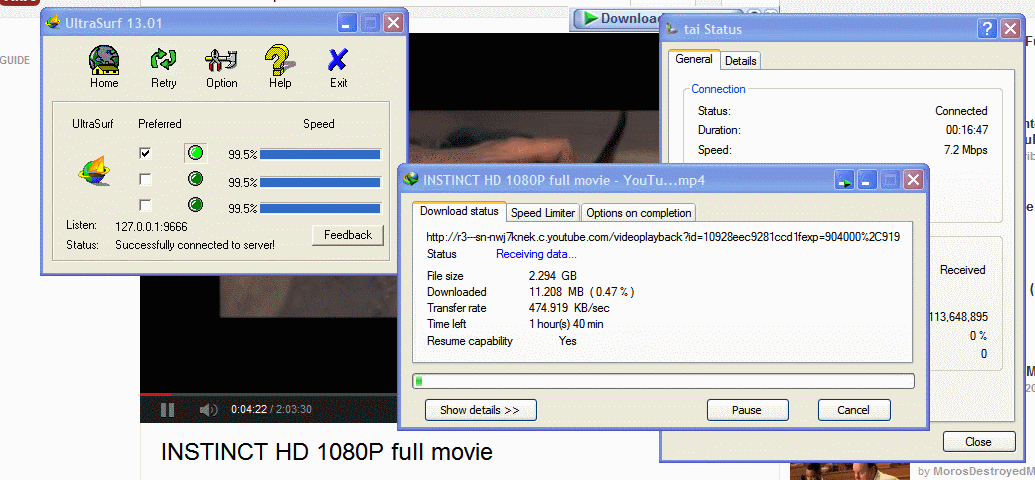Cancel the download
Image resolution: width=1035 pixels, height=480 pixels.
[853, 410]
